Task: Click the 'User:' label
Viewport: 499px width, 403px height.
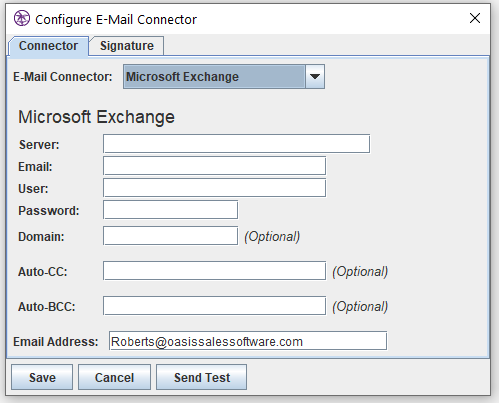Action: tap(33, 189)
